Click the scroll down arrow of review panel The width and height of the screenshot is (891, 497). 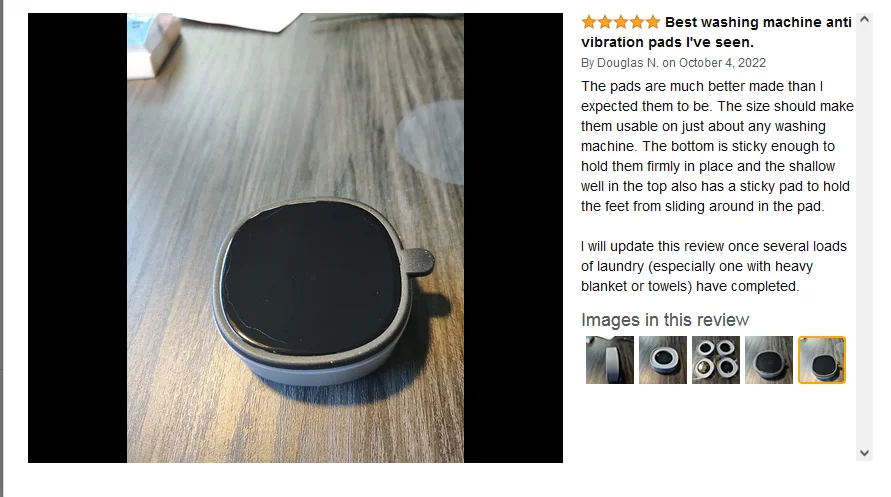click(864, 453)
